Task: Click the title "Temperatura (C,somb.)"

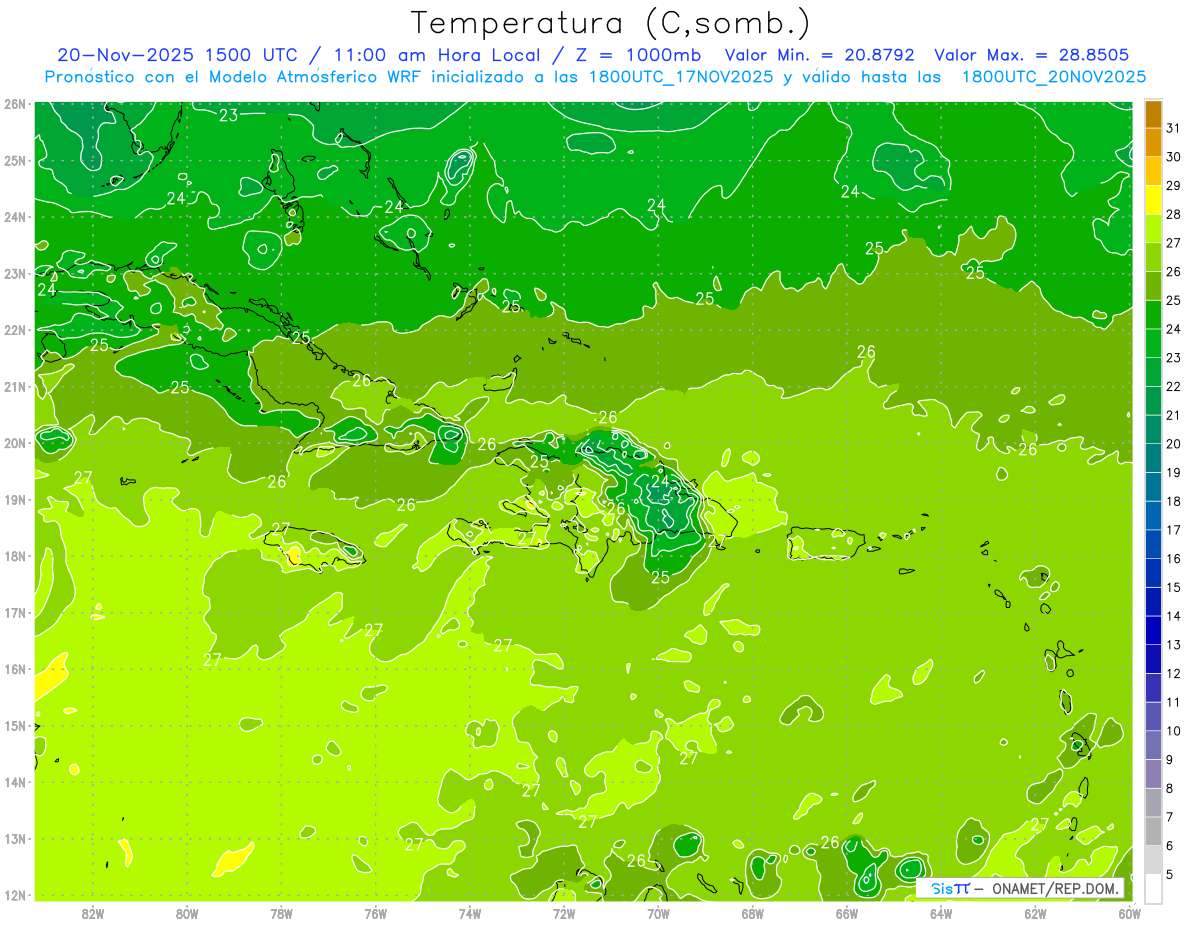Action: (x=611, y=23)
